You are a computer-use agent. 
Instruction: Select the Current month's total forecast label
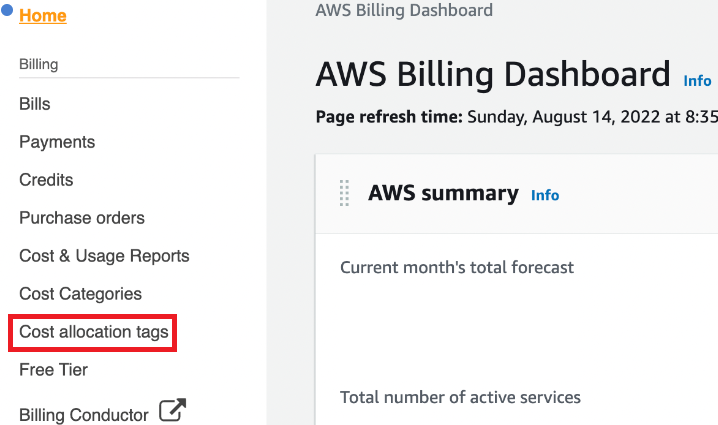457,267
